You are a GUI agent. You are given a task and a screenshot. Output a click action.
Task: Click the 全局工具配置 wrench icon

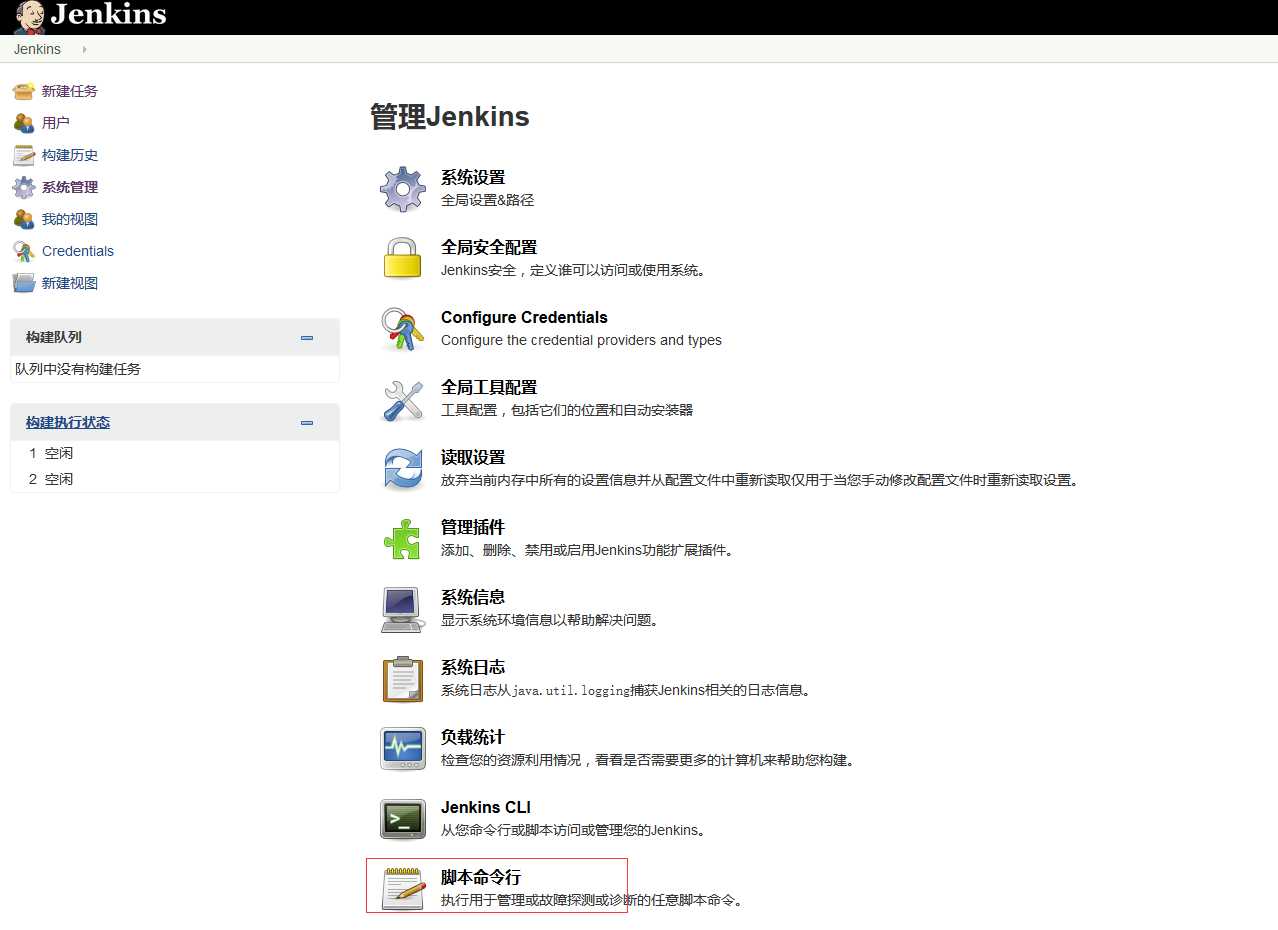[x=403, y=399]
